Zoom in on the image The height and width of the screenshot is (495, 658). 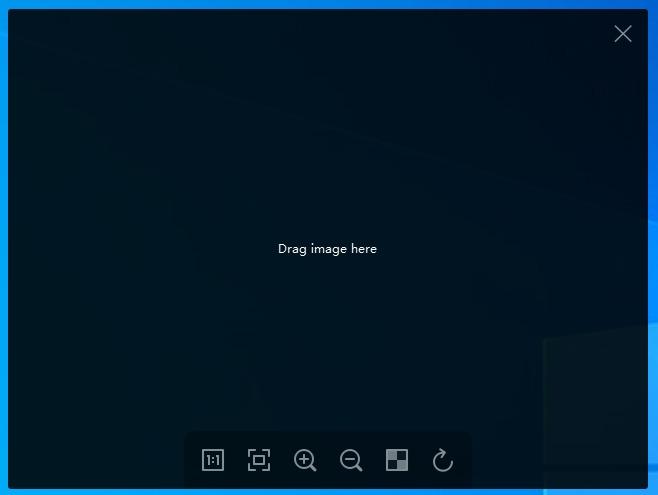(305, 460)
